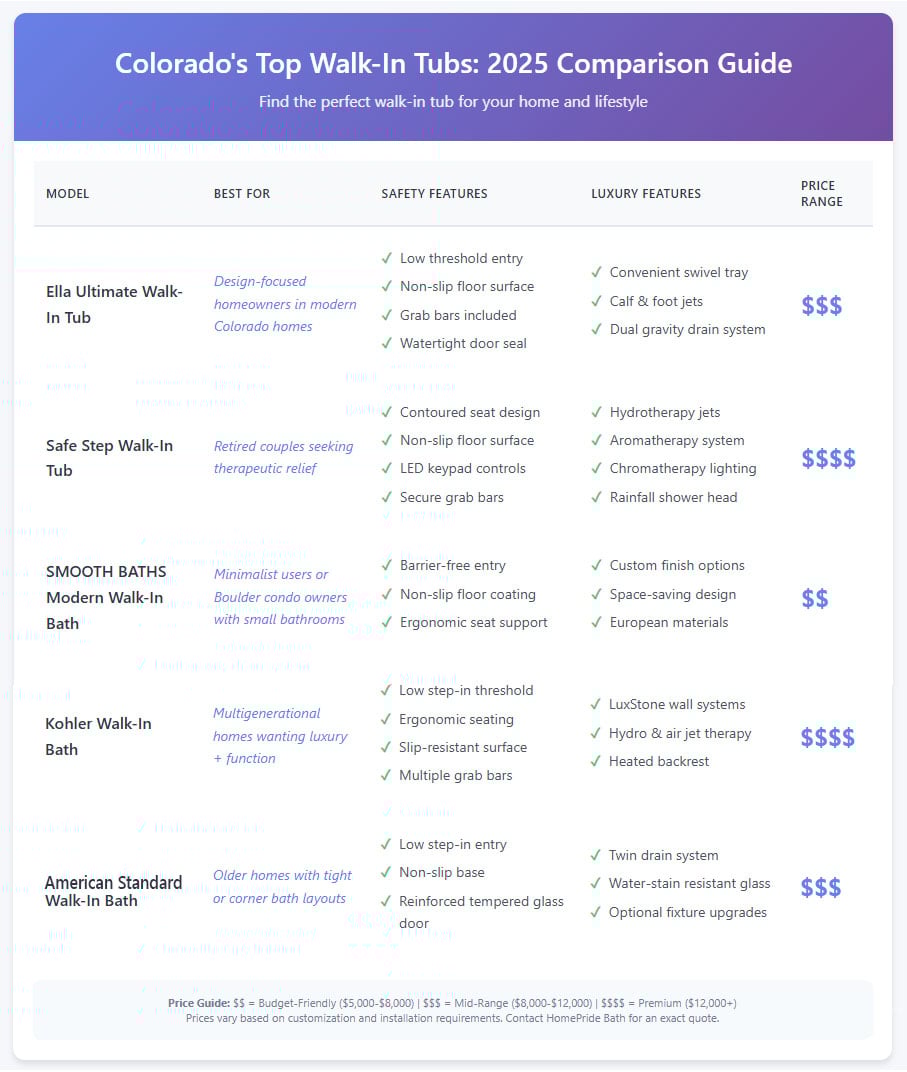Viewport: 907px width, 1072px height.
Task: Click the checkmark next to European materials
Action: coord(596,622)
